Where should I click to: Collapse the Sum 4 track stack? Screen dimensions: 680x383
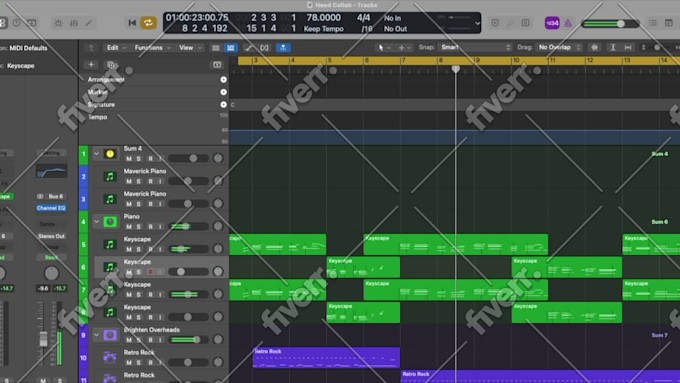[96, 154]
